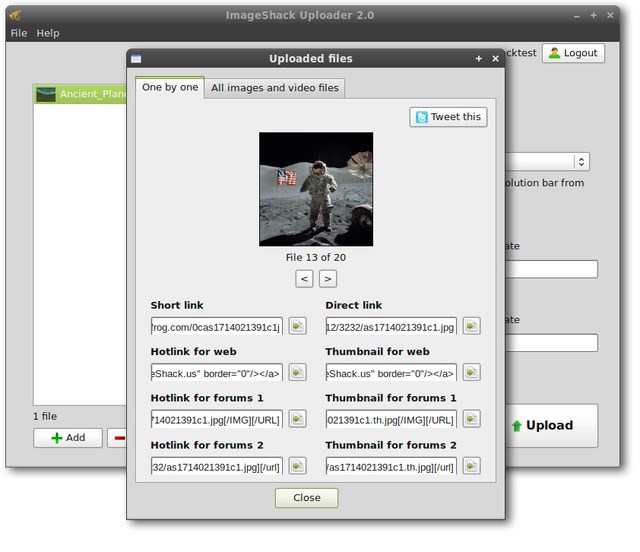Open the Help menu

coord(48,33)
